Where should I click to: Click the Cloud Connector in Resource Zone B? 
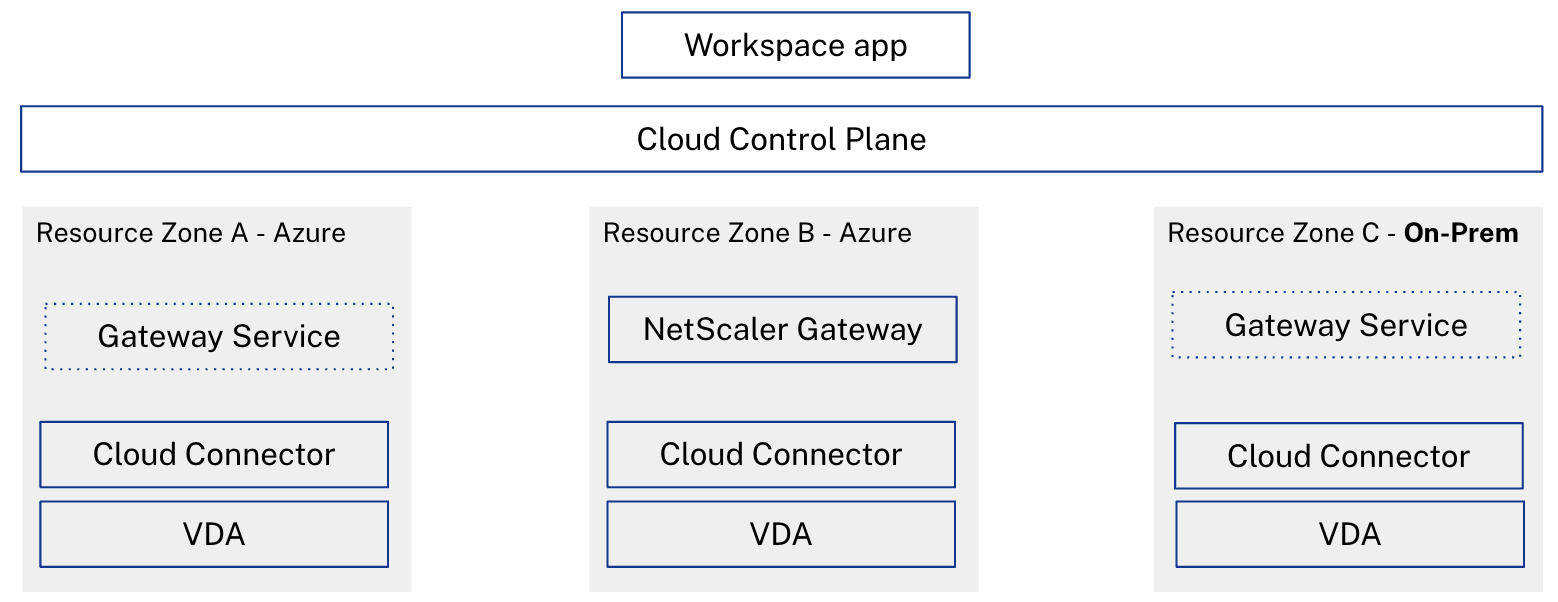pyautogui.click(x=781, y=454)
